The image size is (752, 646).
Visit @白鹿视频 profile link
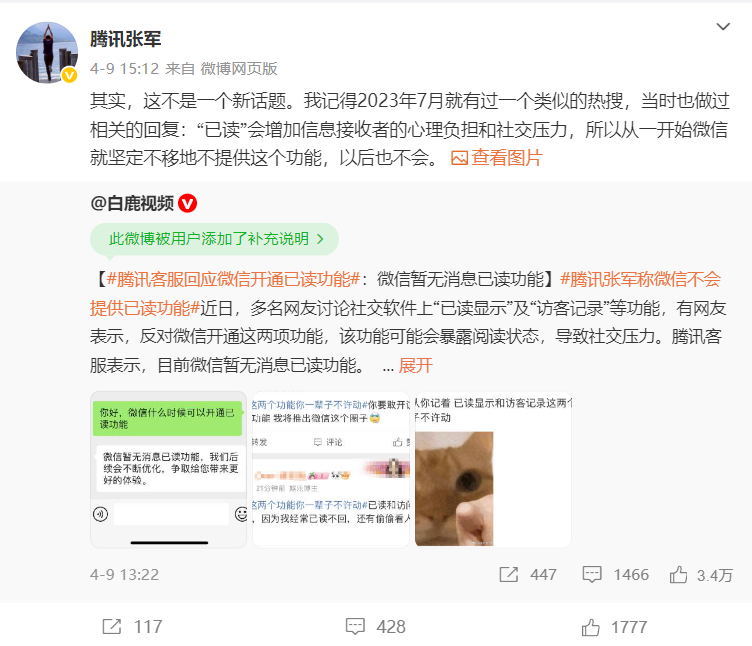(132, 203)
